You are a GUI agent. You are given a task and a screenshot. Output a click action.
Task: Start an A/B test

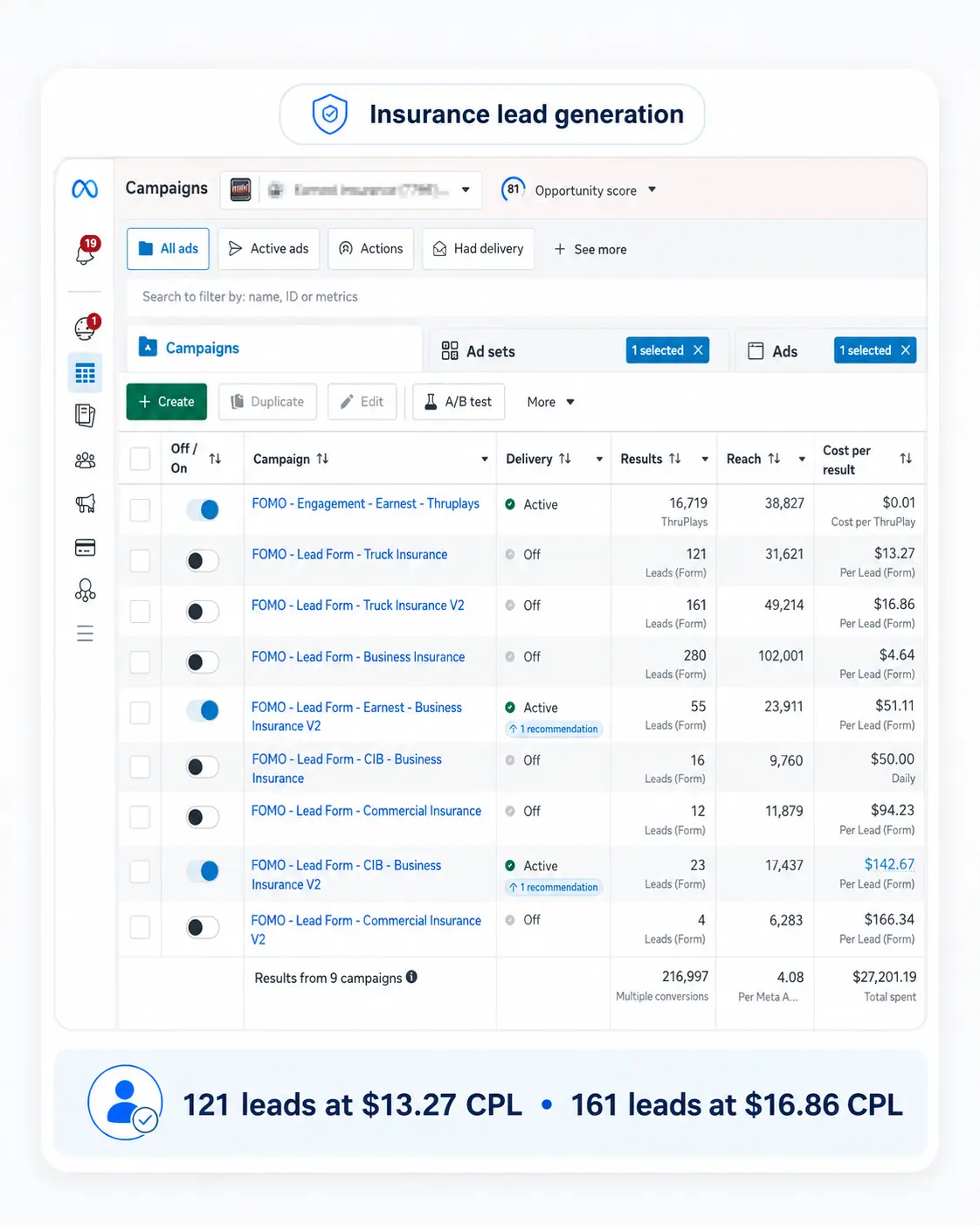point(459,402)
